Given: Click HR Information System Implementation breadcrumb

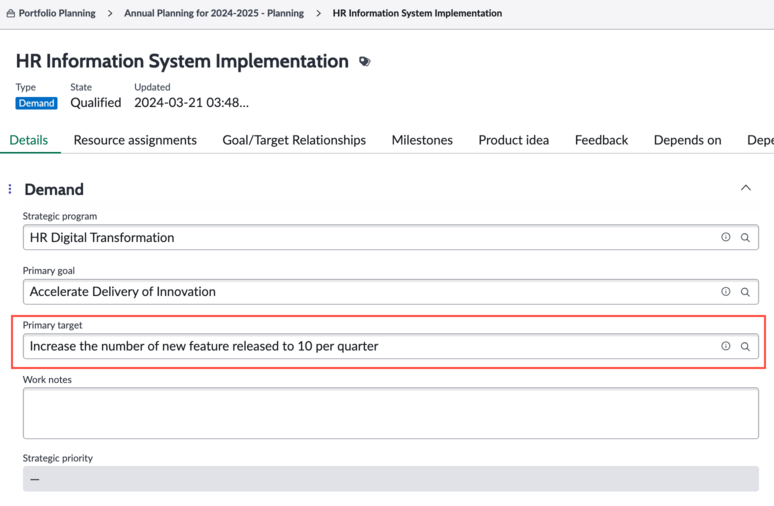Looking at the screenshot, I should point(417,13).
